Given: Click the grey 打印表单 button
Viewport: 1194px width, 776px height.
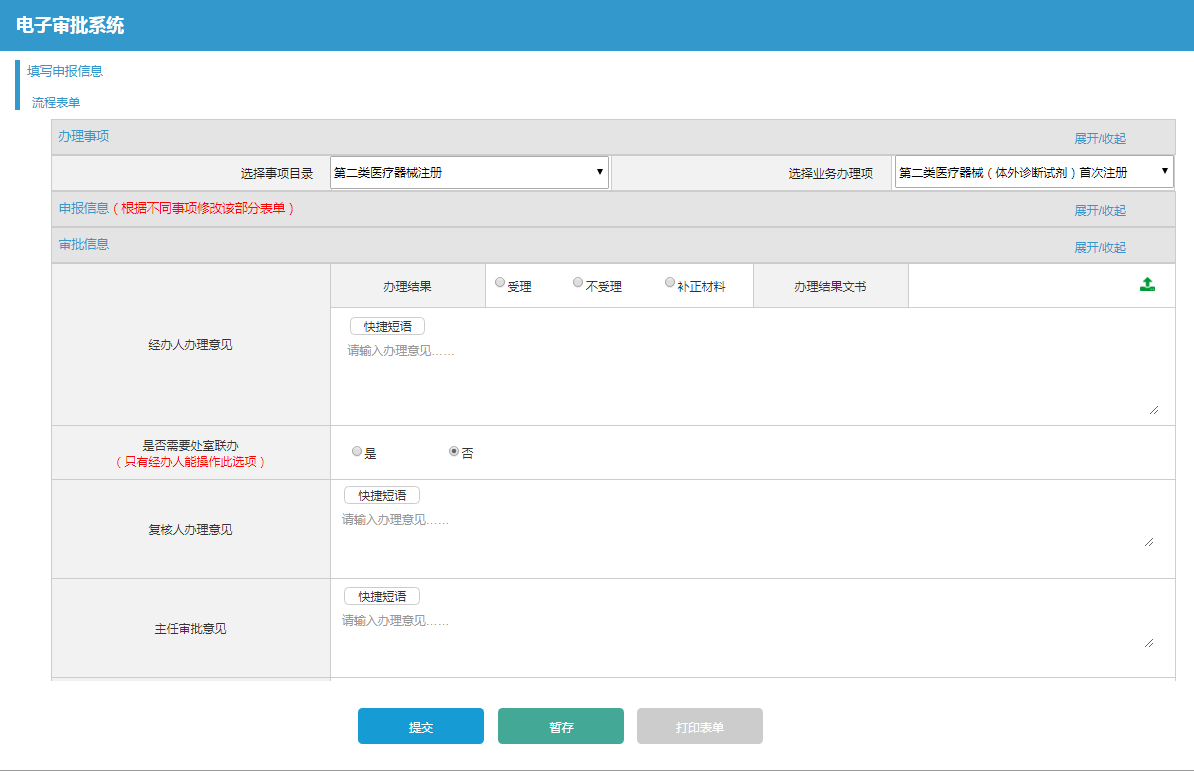Looking at the screenshot, I should tap(699, 727).
